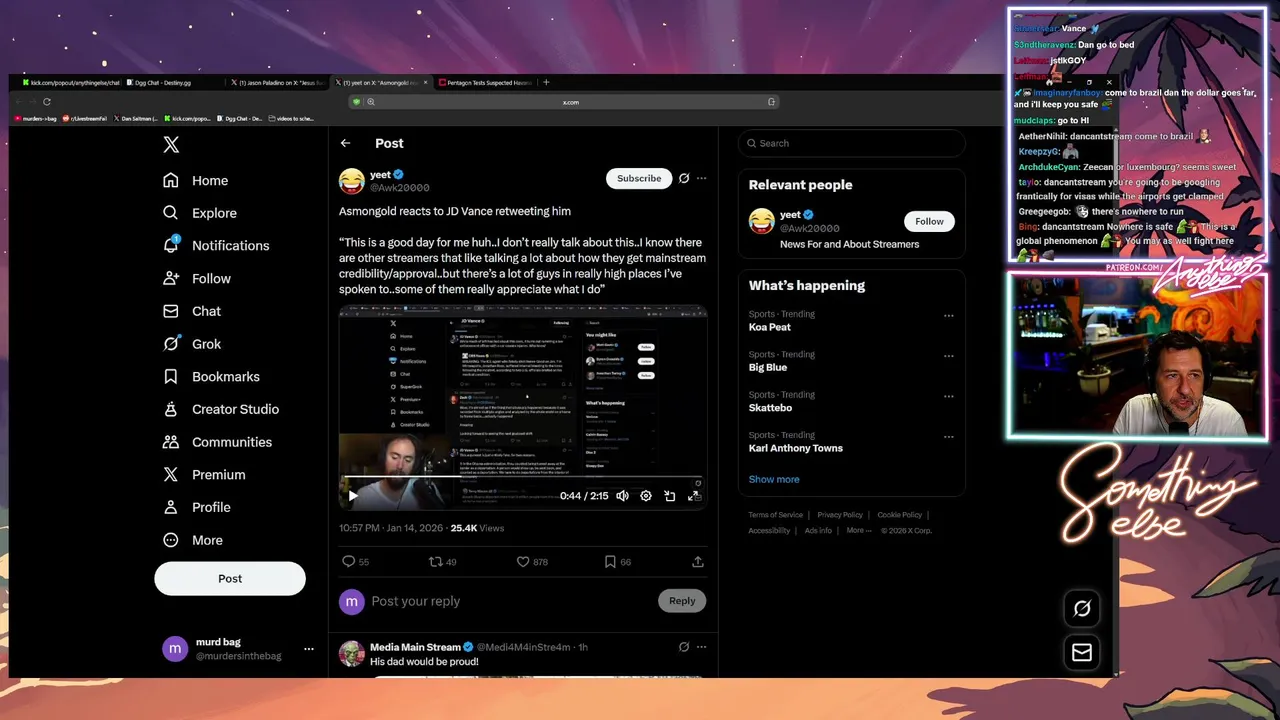This screenshot has height=720, width=1280.
Task: Reload the page with refresh button
Action: click(46, 101)
